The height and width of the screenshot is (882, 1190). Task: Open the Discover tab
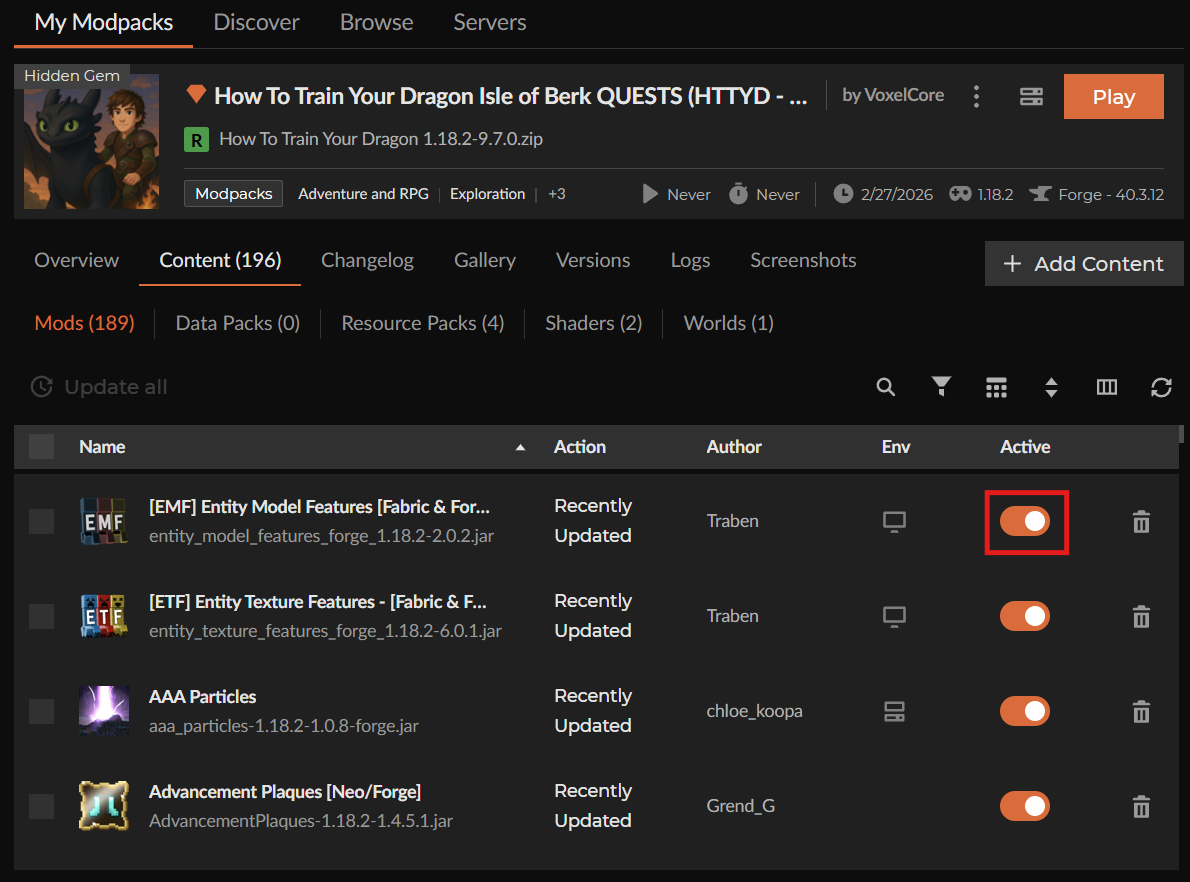click(257, 23)
